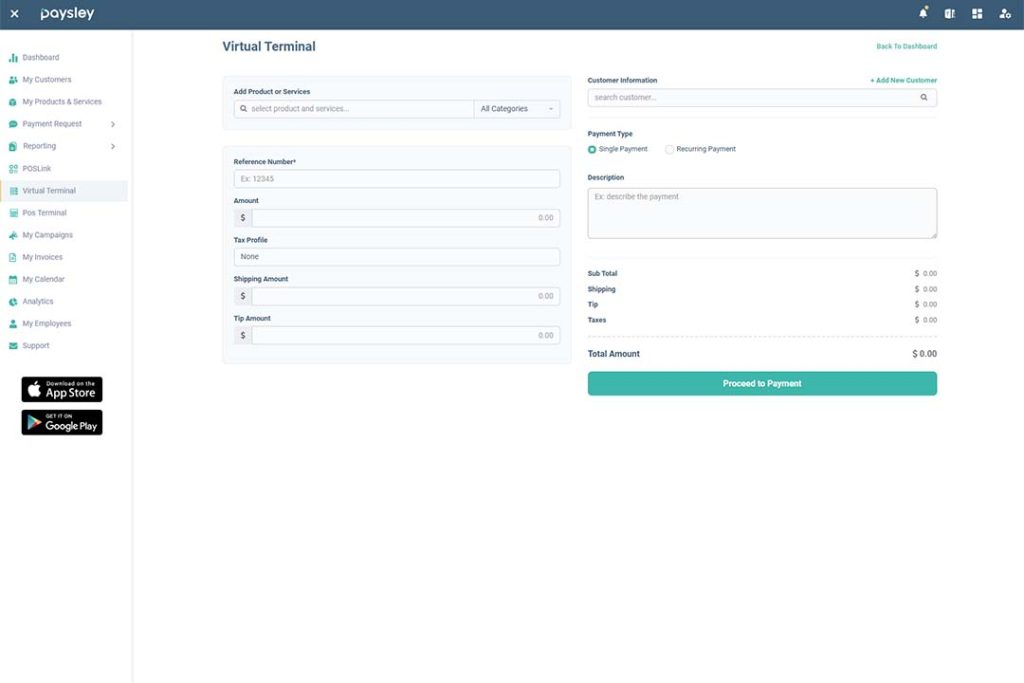Go to My Invoices in sidebar
The width and height of the screenshot is (1024, 683).
coord(42,257)
